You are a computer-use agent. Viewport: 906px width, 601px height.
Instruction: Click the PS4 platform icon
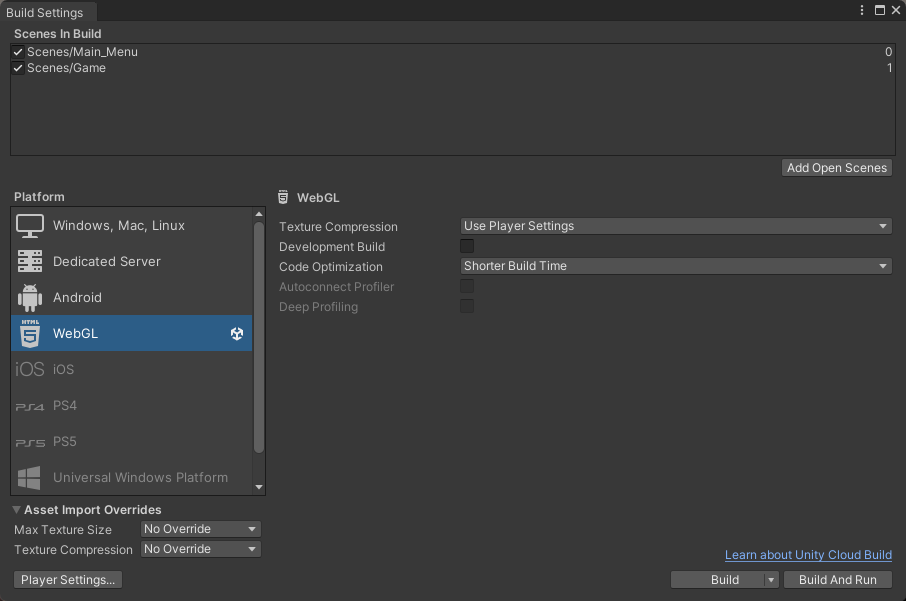pyautogui.click(x=30, y=406)
